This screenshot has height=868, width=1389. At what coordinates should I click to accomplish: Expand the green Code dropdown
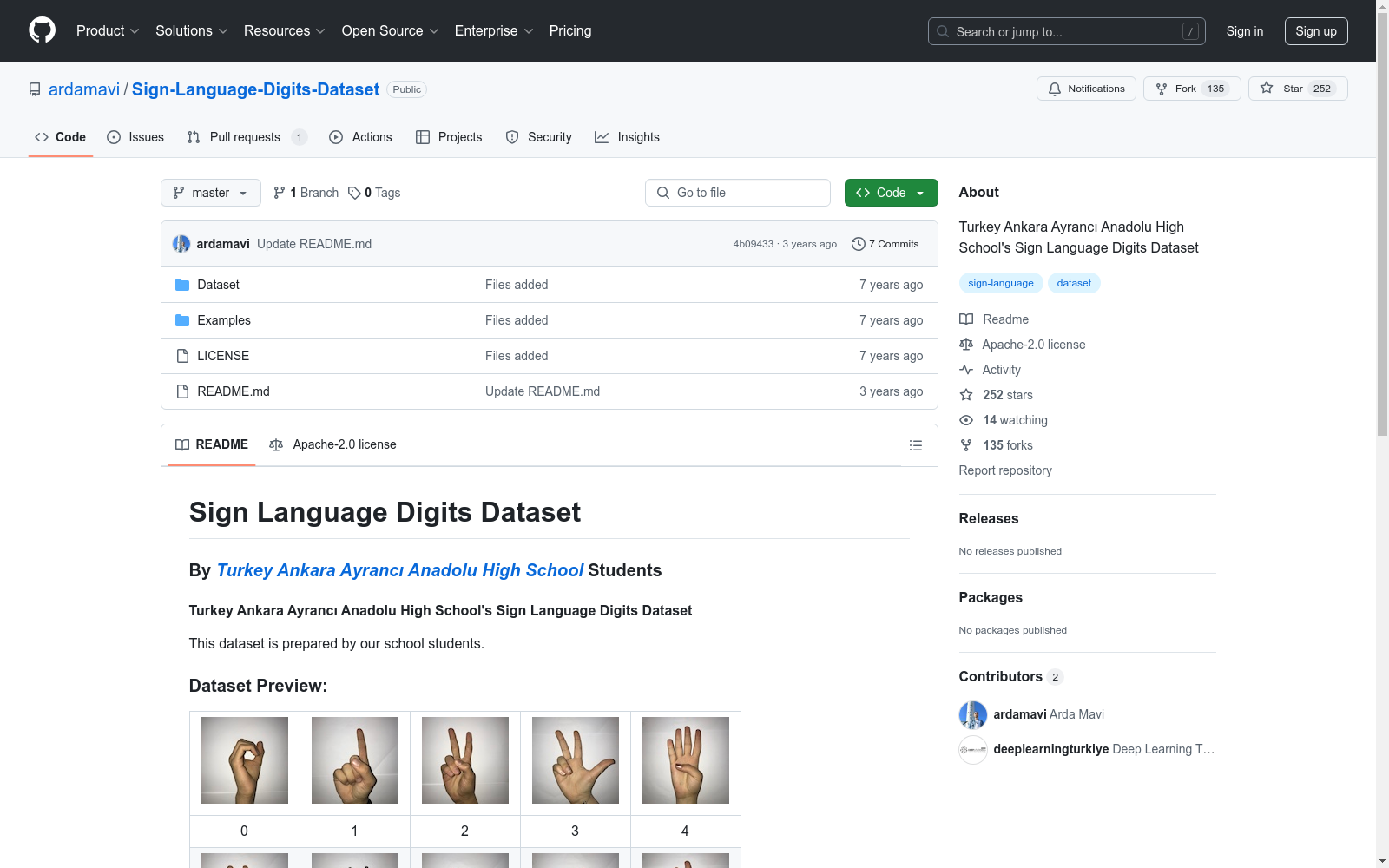pyautogui.click(x=891, y=193)
